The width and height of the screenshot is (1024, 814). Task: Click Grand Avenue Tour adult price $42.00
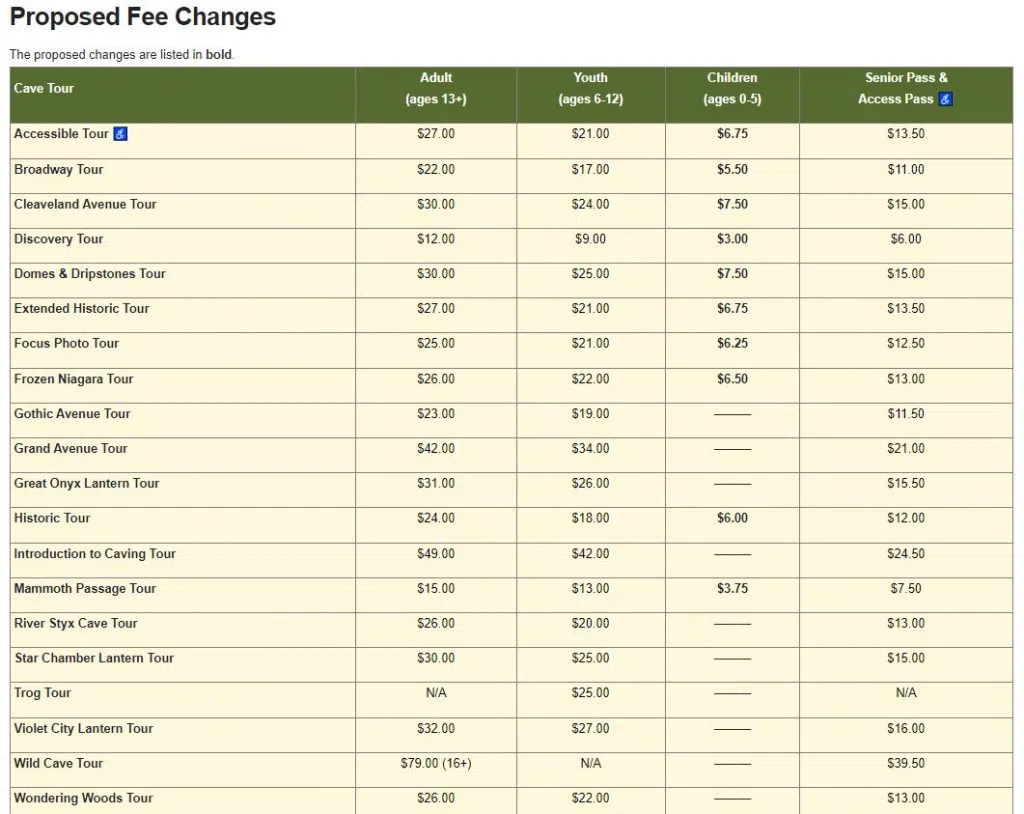[436, 448]
